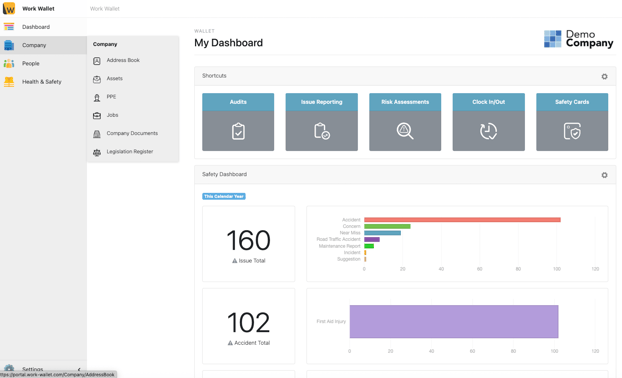
Task: Click the Legislation Register scales icon
Action: pos(97,152)
